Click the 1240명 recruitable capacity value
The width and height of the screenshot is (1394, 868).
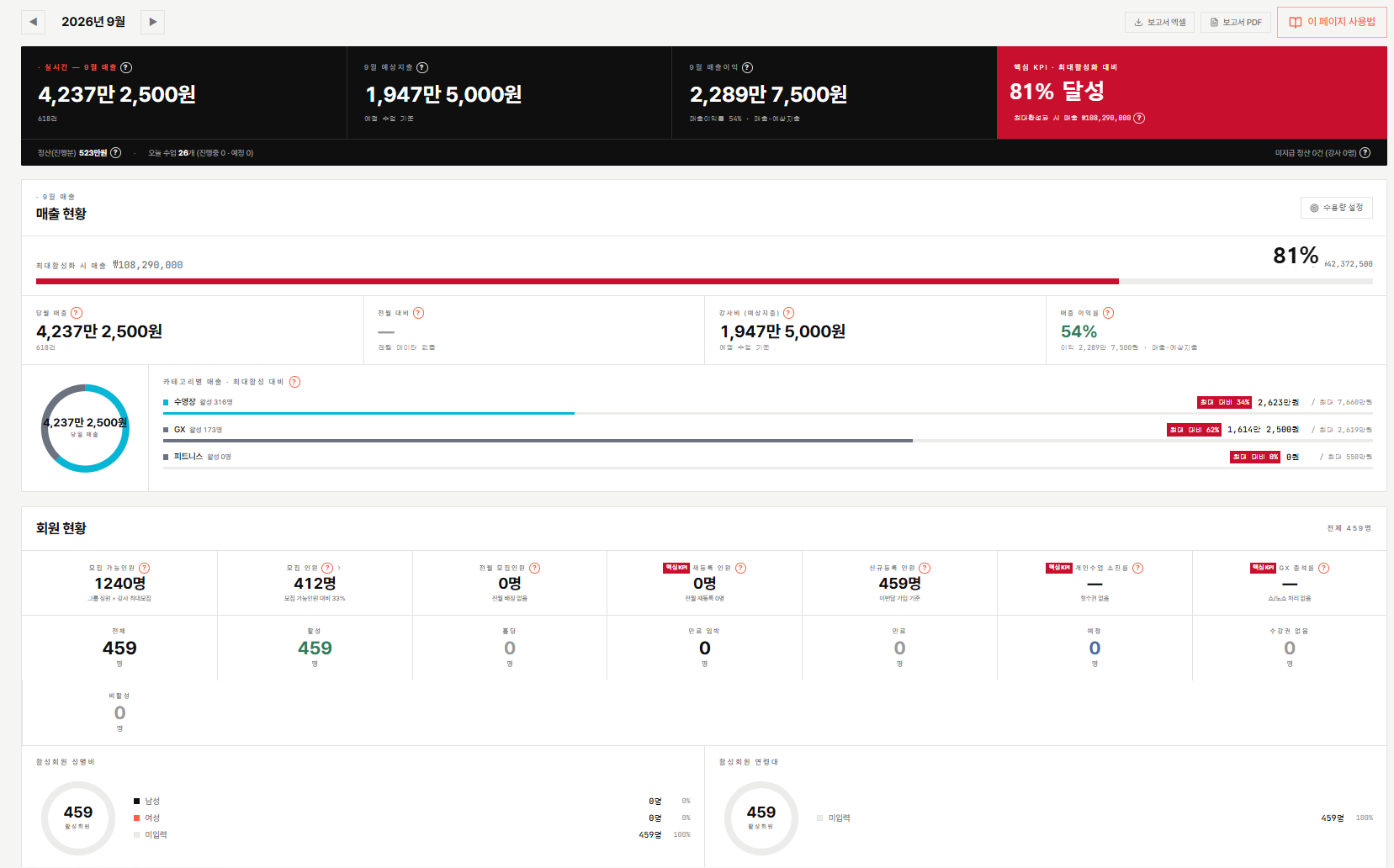click(119, 583)
